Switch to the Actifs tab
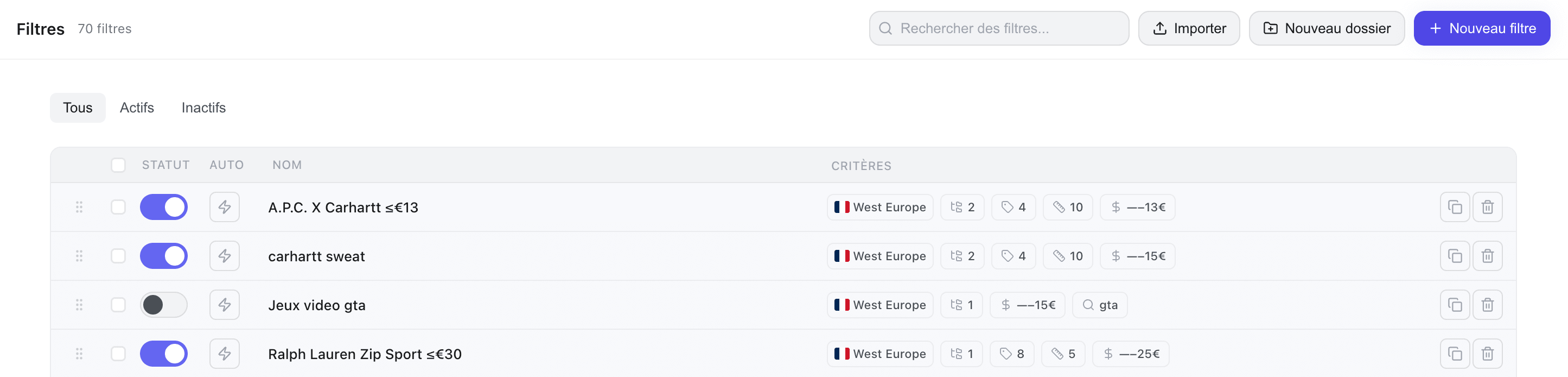This screenshot has width=1568, height=377. [x=136, y=108]
